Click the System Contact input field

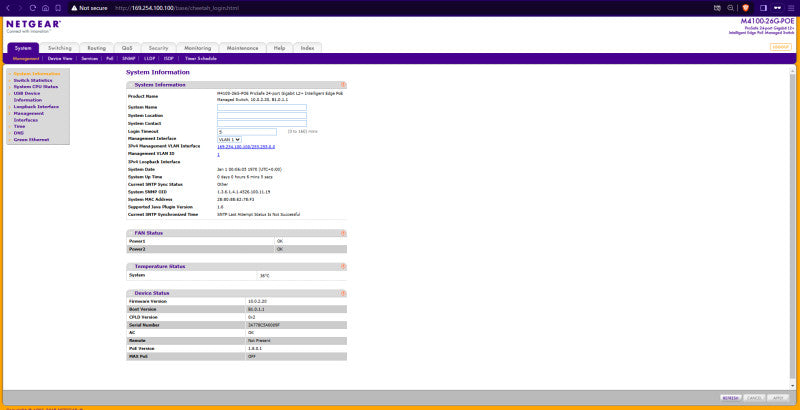pyautogui.click(x=262, y=123)
